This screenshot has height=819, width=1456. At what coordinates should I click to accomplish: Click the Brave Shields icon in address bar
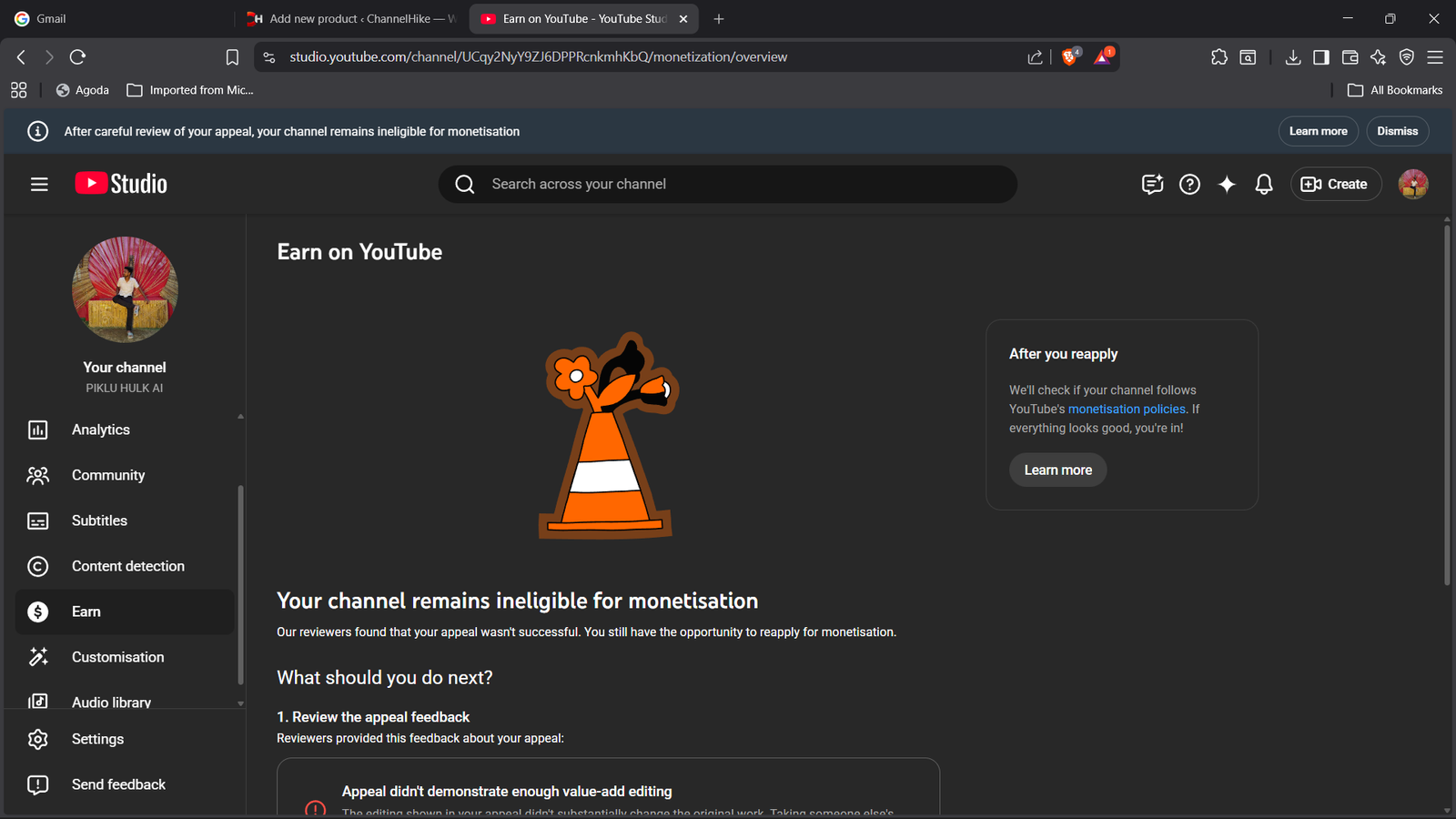click(x=1070, y=56)
